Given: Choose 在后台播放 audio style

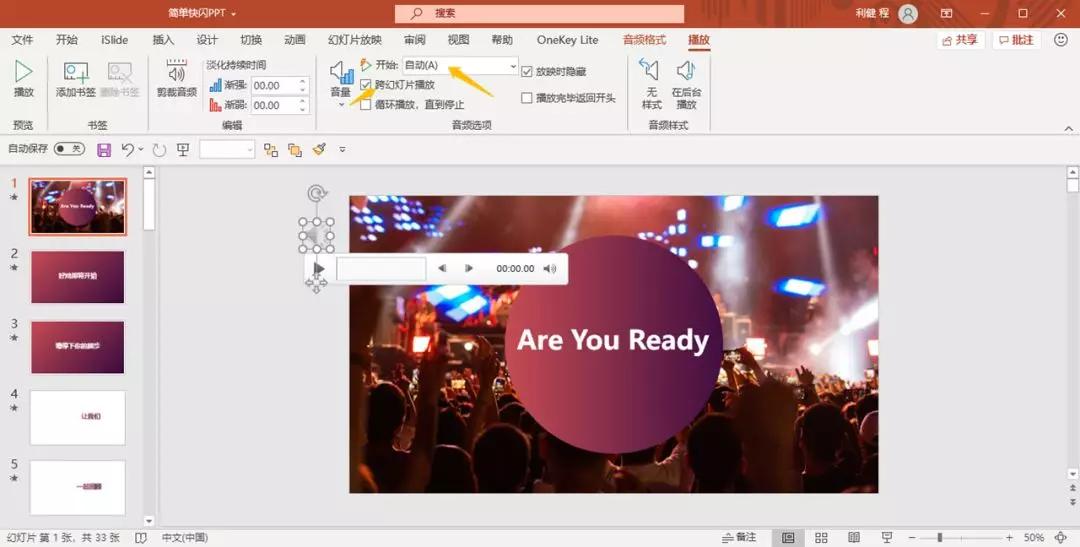Looking at the screenshot, I should coord(685,84).
